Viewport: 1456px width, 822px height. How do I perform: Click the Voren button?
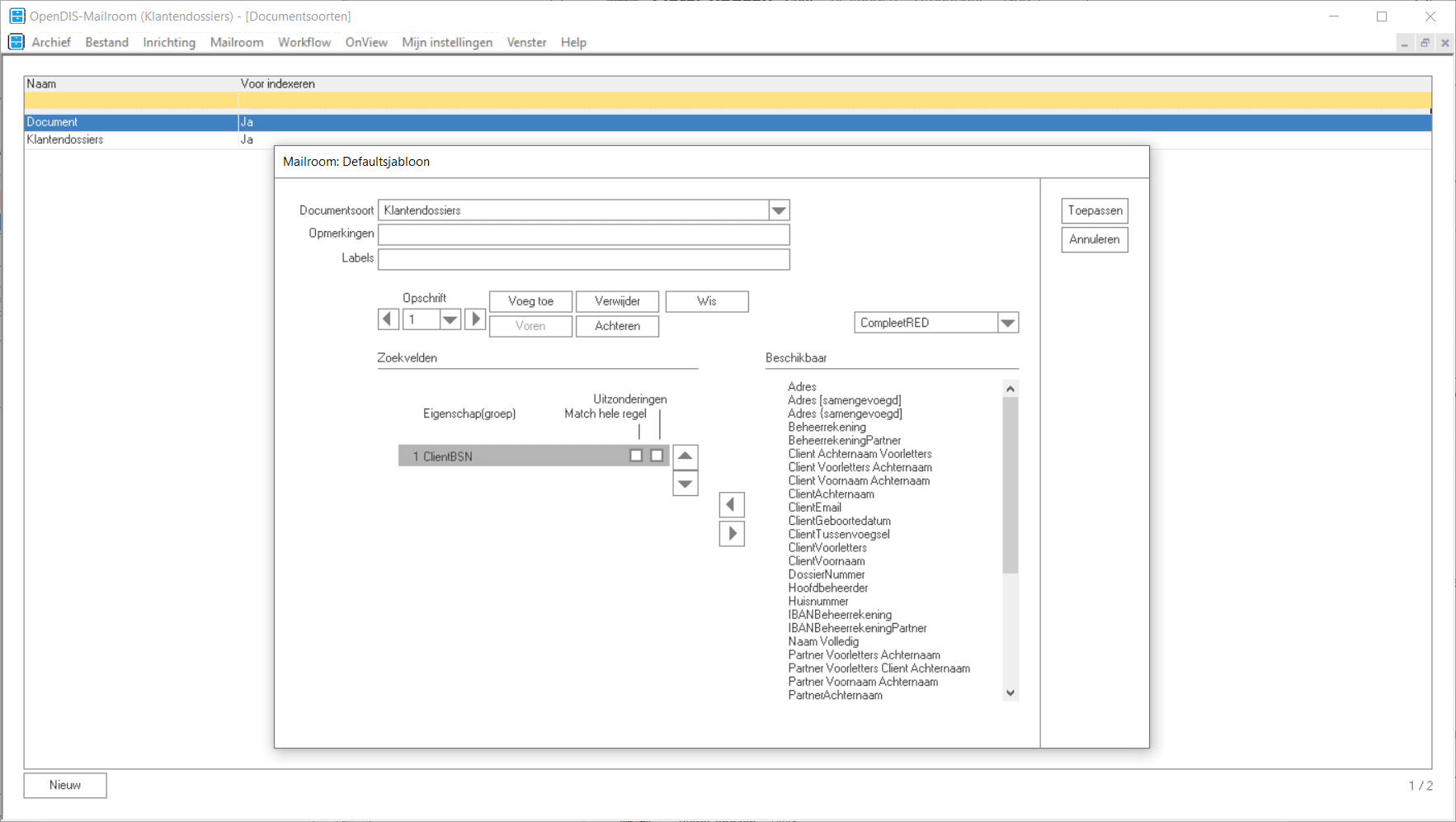[x=530, y=326]
